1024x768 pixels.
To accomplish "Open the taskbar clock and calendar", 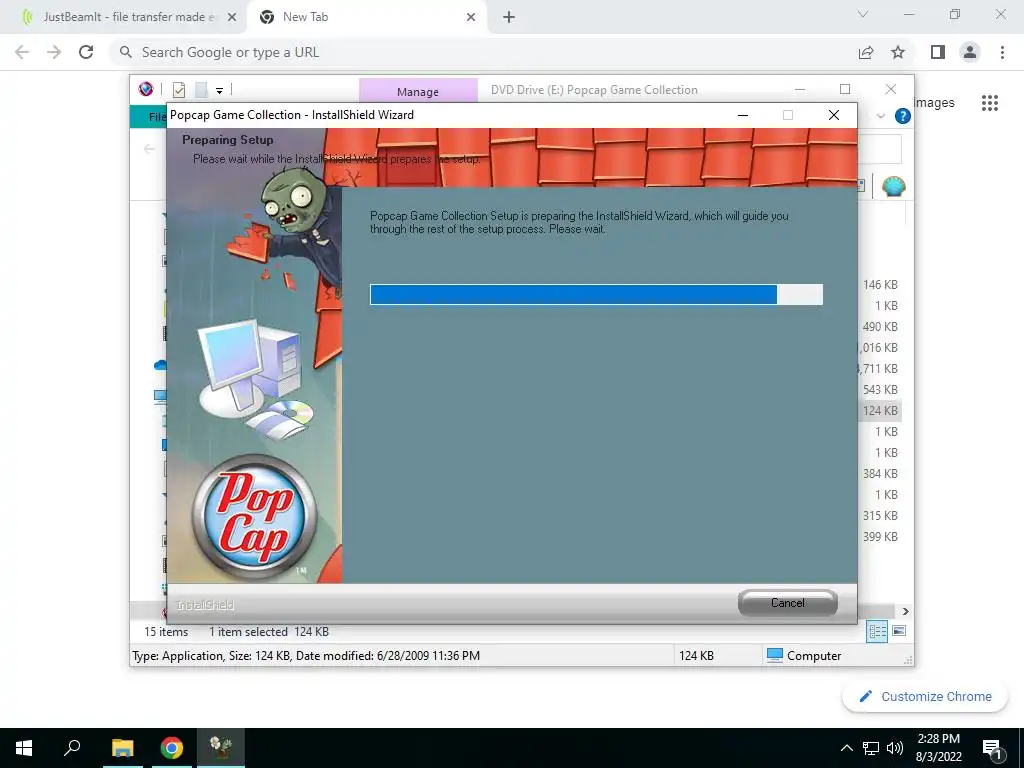I will 938,748.
